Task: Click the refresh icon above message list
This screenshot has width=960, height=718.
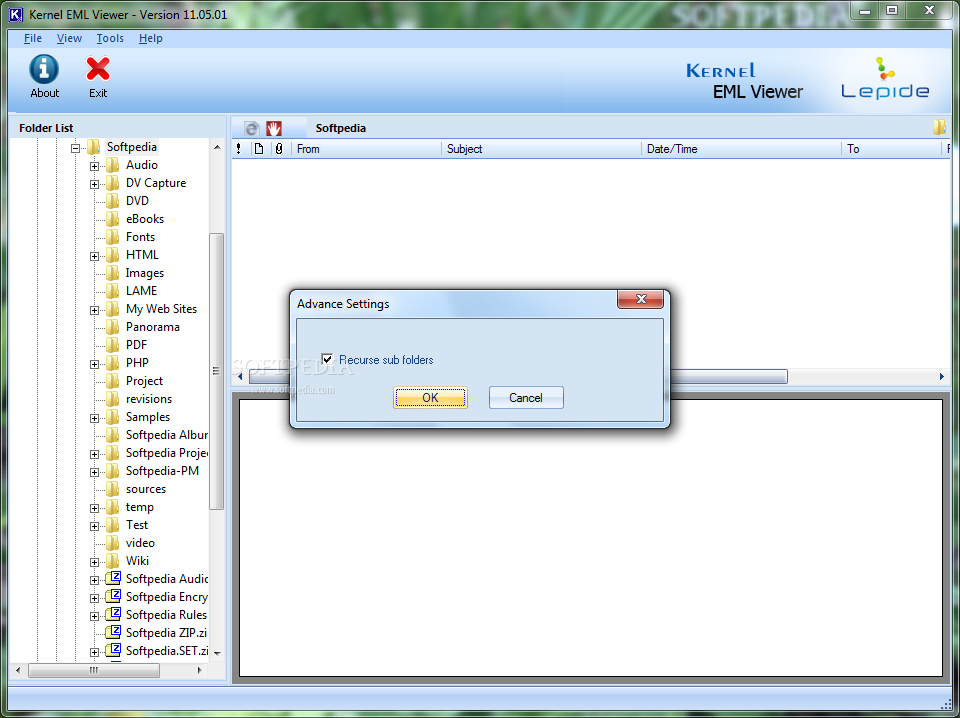Action: pos(252,128)
